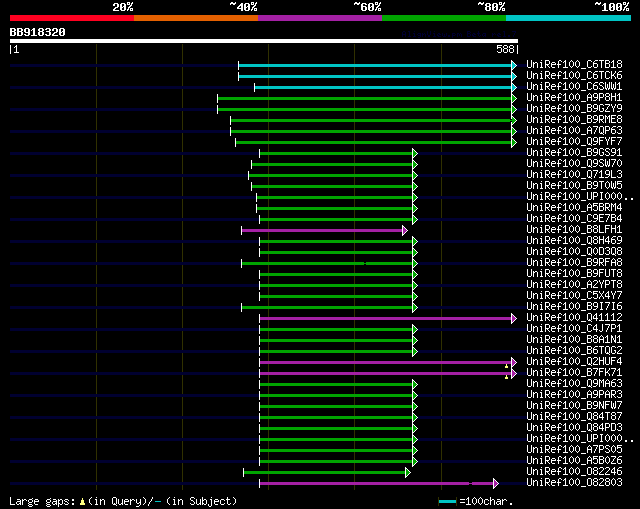This screenshot has width=640, height=509.
Task: Open hit UniRef100_C6SWW1
Action: pyautogui.click(x=574, y=87)
